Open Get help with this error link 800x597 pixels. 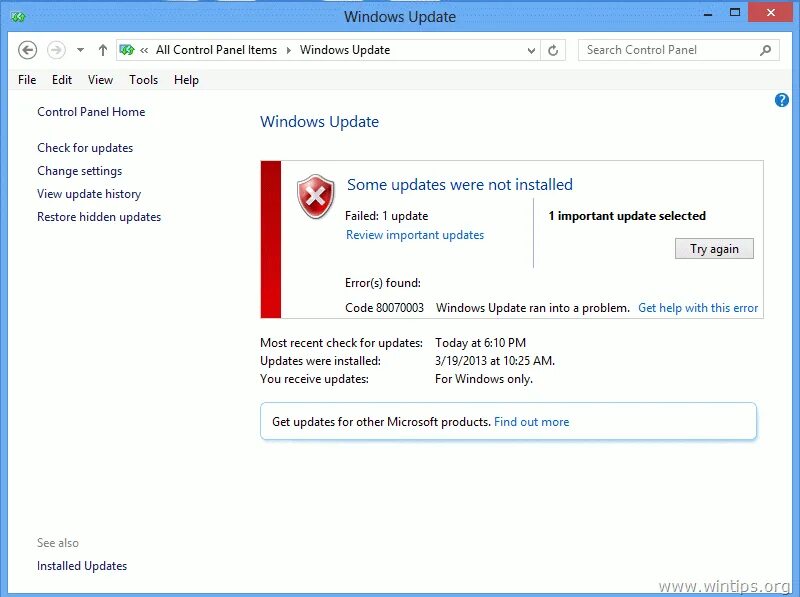[698, 308]
